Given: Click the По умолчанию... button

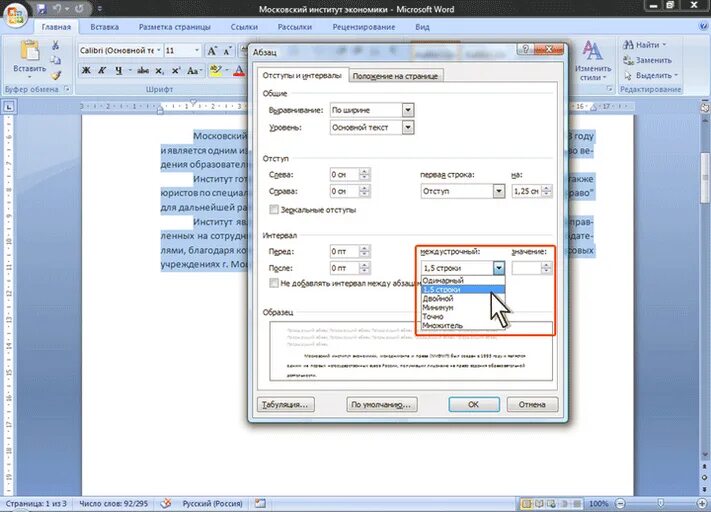Looking at the screenshot, I should pos(381,404).
